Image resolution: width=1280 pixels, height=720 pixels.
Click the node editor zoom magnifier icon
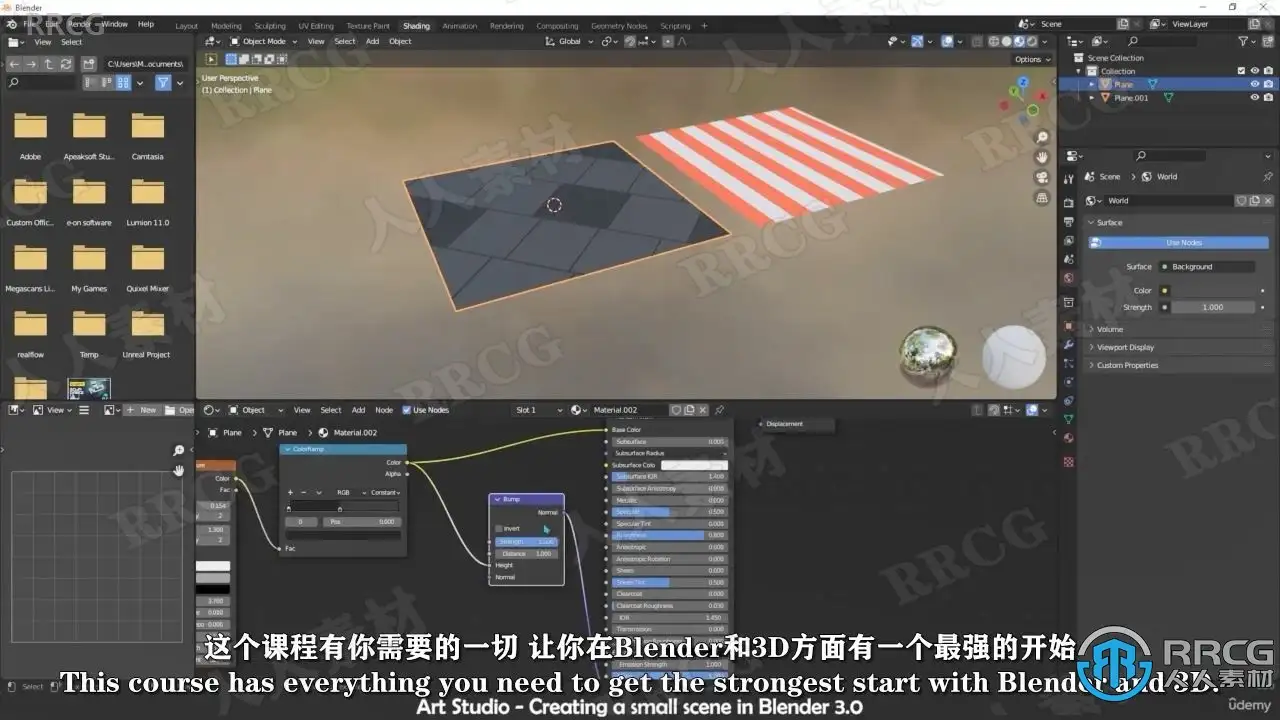(179, 451)
